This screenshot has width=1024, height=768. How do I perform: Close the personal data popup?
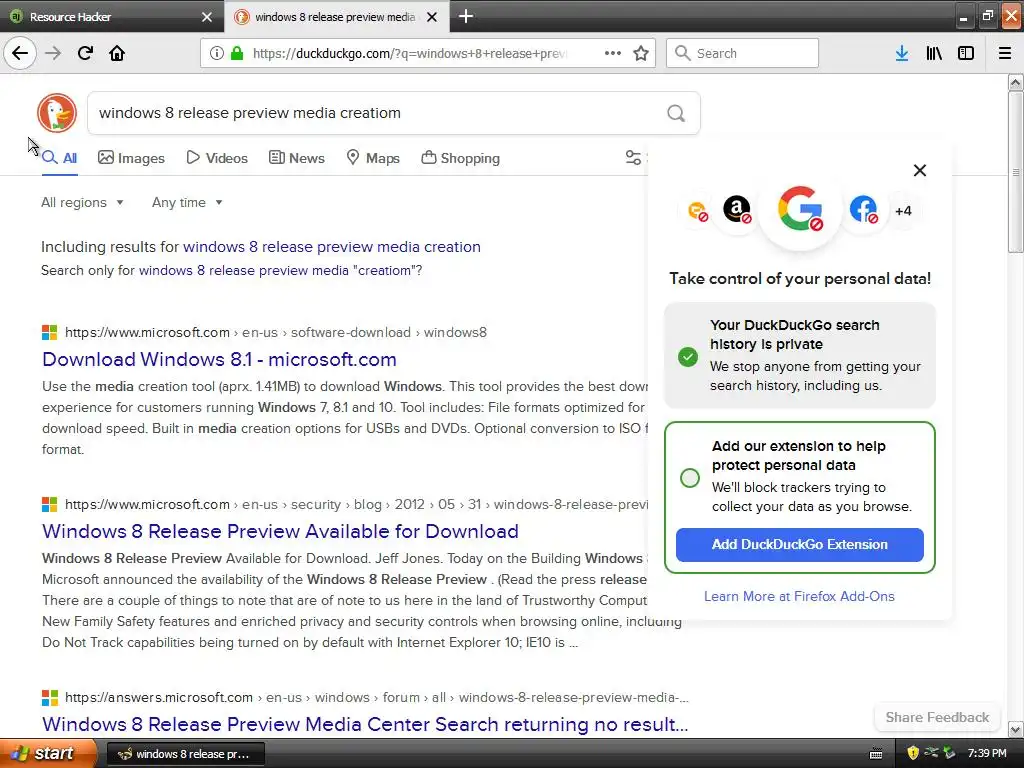click(x=920, y=170)
